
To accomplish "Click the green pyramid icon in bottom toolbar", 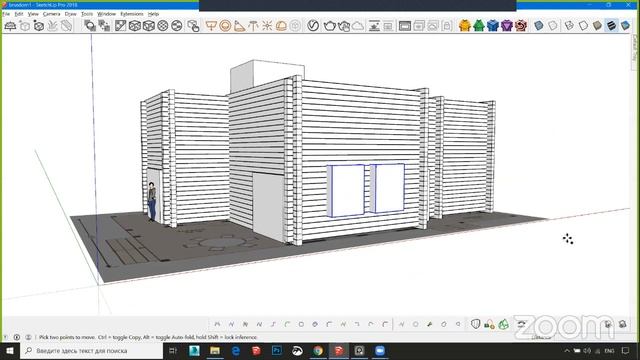I will pos(504,324).
